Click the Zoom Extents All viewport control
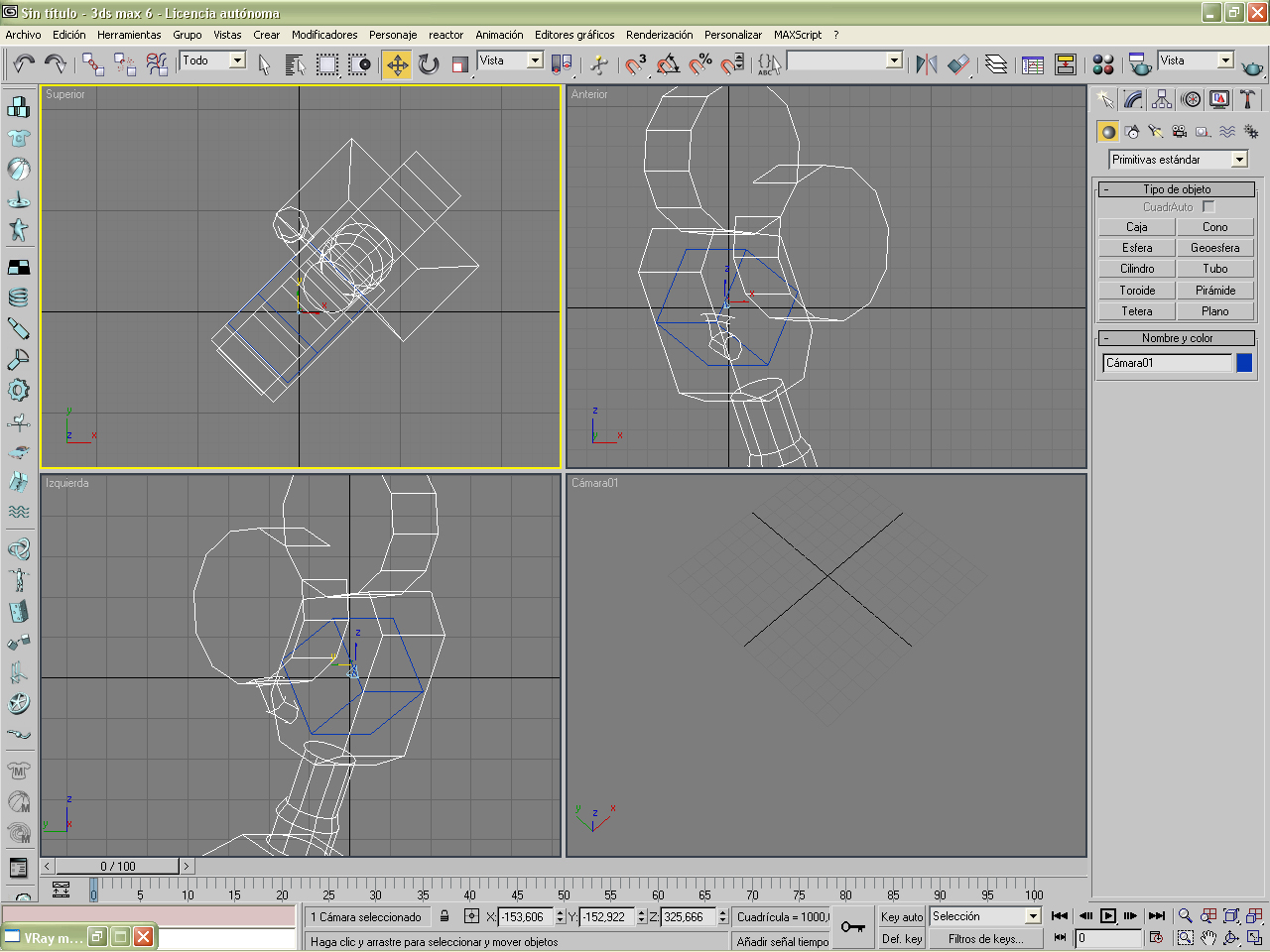Image resolution: width=1270 pixels, height=952 pixels. [1255, 916]
